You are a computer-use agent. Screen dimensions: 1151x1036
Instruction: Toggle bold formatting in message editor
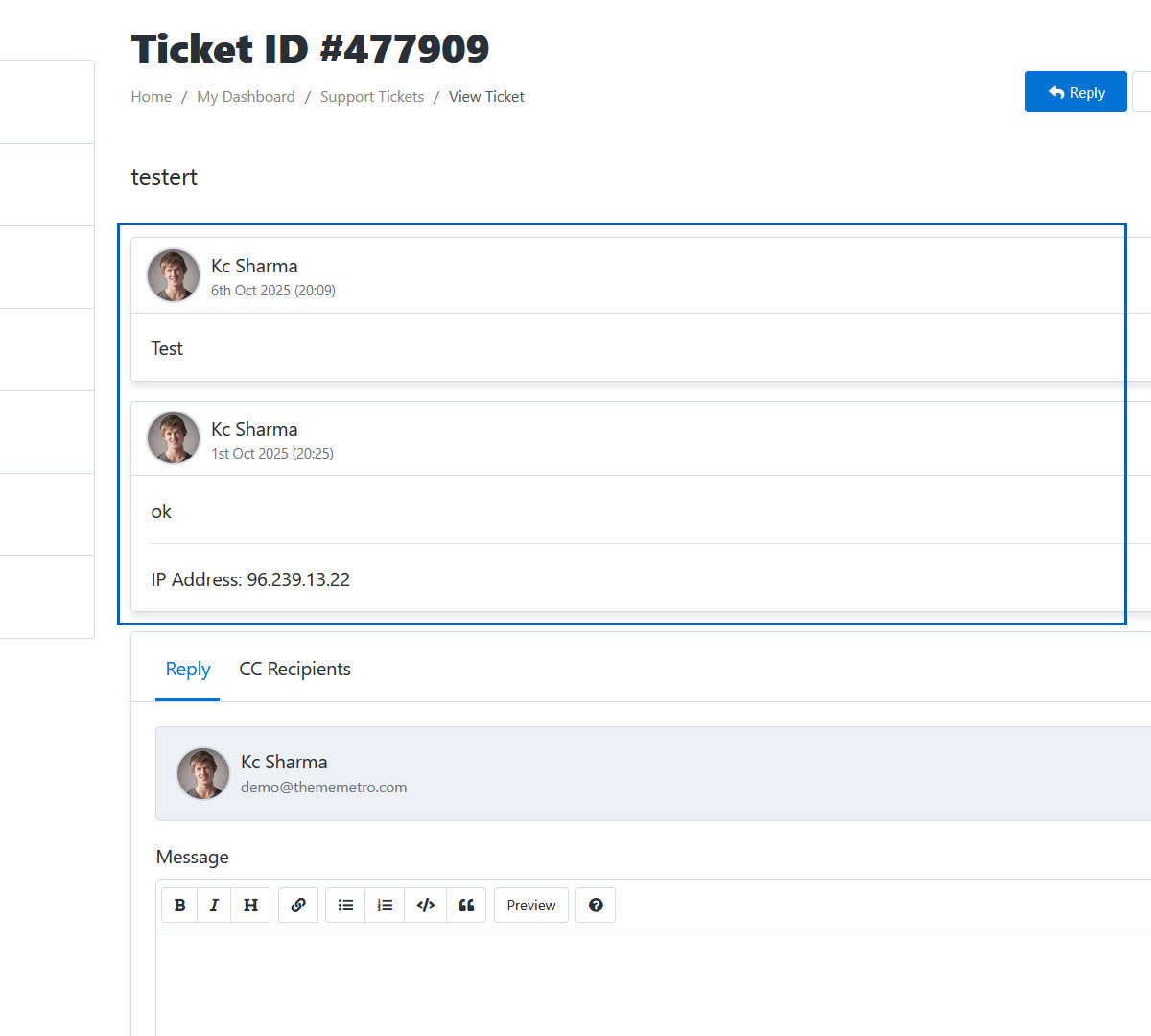[x=179, y=906]
